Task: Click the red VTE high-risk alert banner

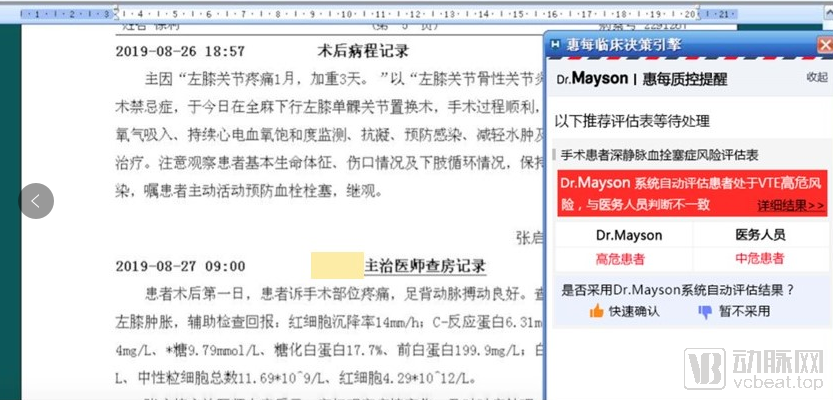Action: (680, 193)
